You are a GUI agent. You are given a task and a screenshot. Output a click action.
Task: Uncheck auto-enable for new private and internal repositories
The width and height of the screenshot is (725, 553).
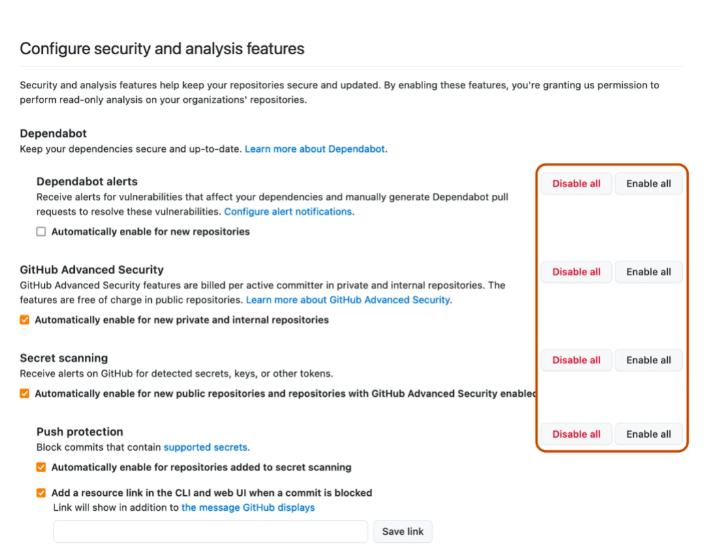pos(25,320)
